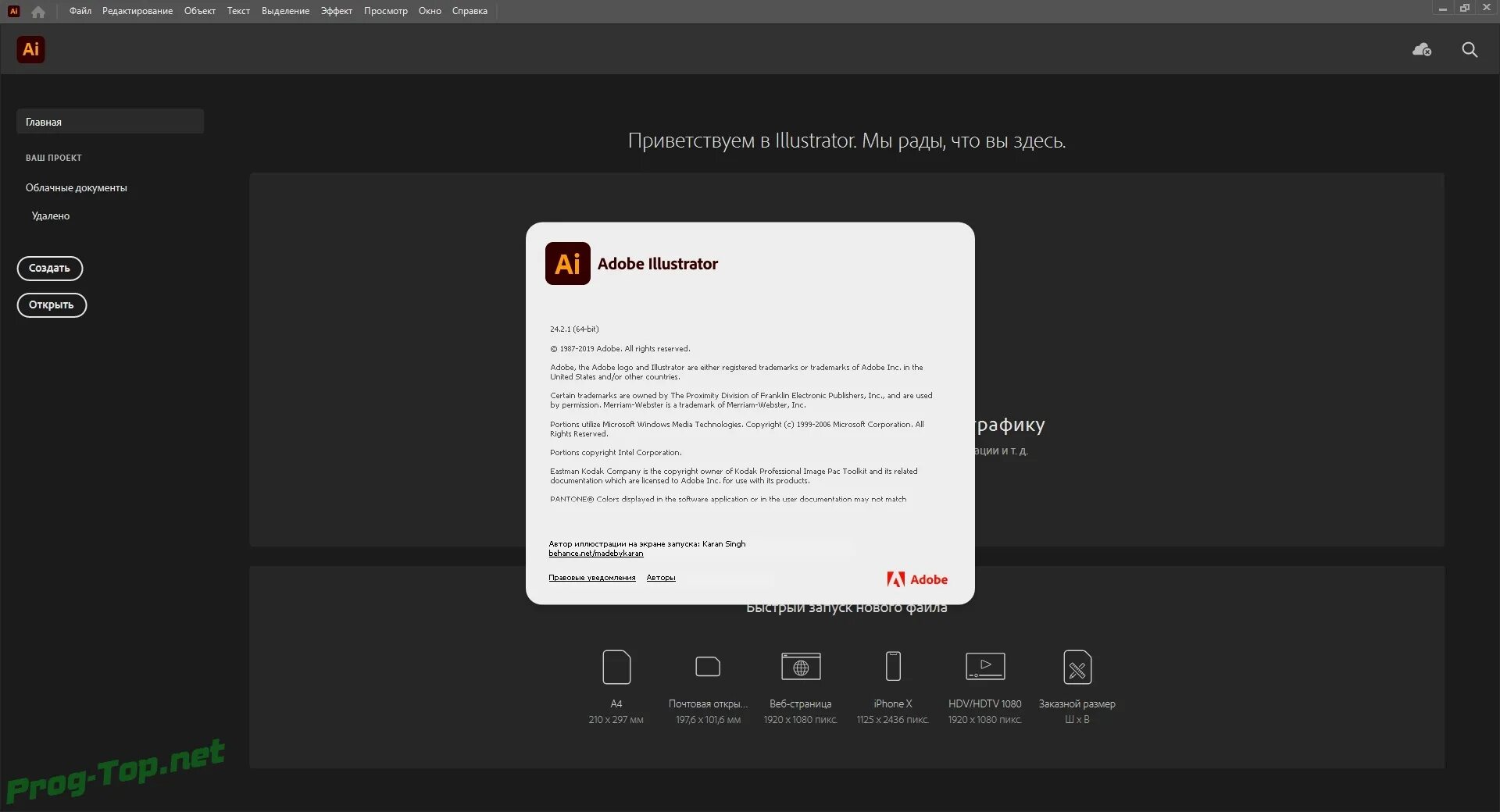This screenshot has width=1500, height=812.
Task: Open the Правовые уведомления link
Action: (x=592, y=578)
